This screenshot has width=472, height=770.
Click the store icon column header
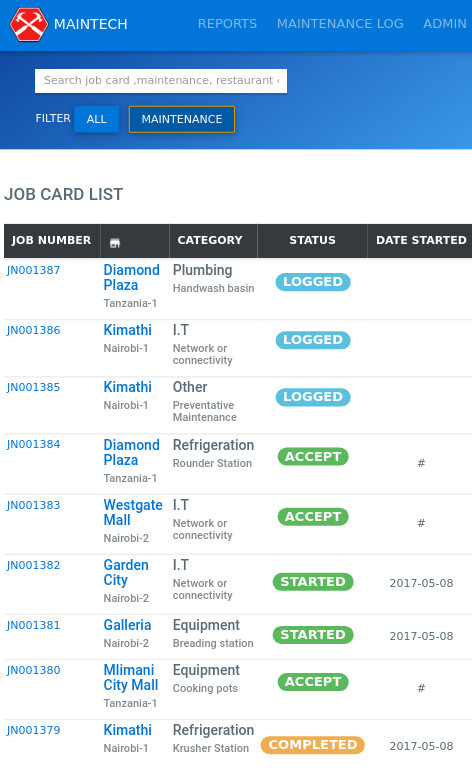[x=115, y=243]
